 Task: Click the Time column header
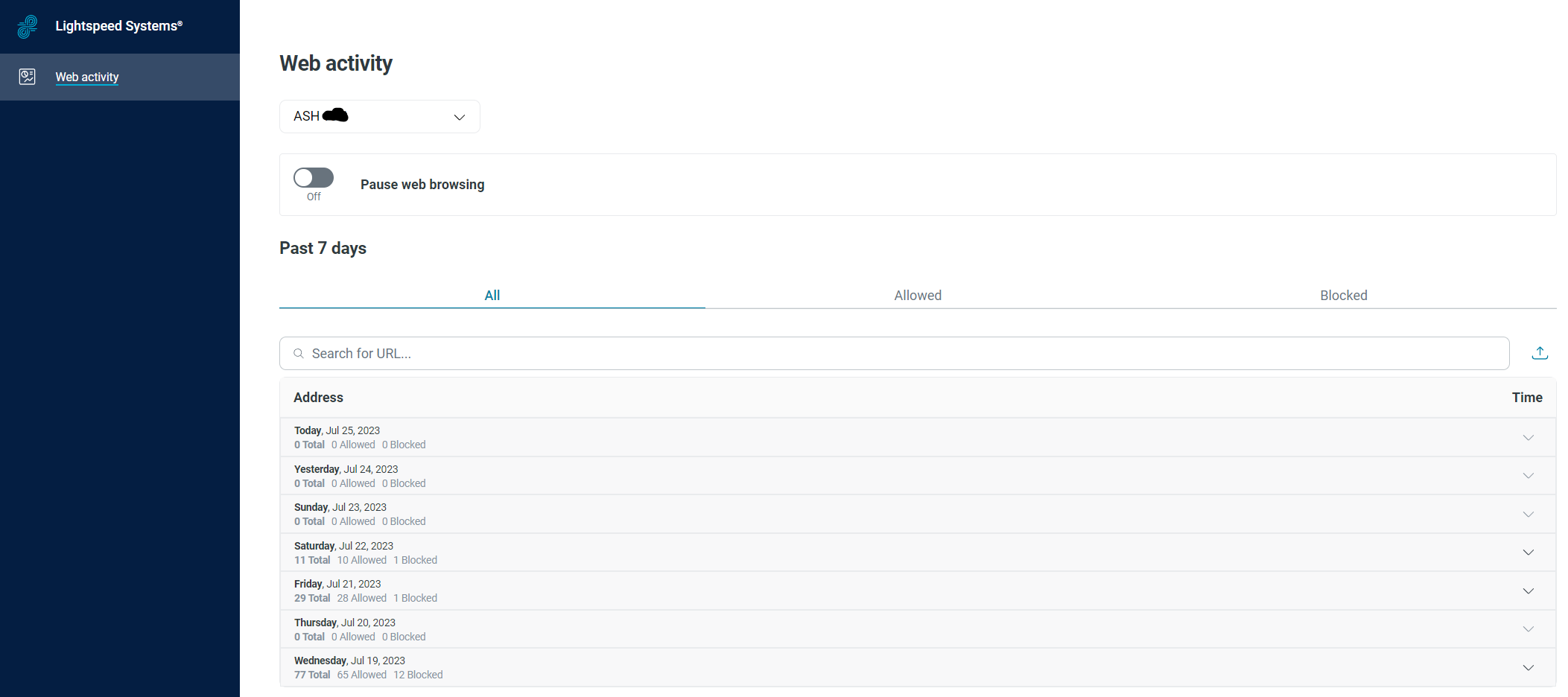[1526, 398]
